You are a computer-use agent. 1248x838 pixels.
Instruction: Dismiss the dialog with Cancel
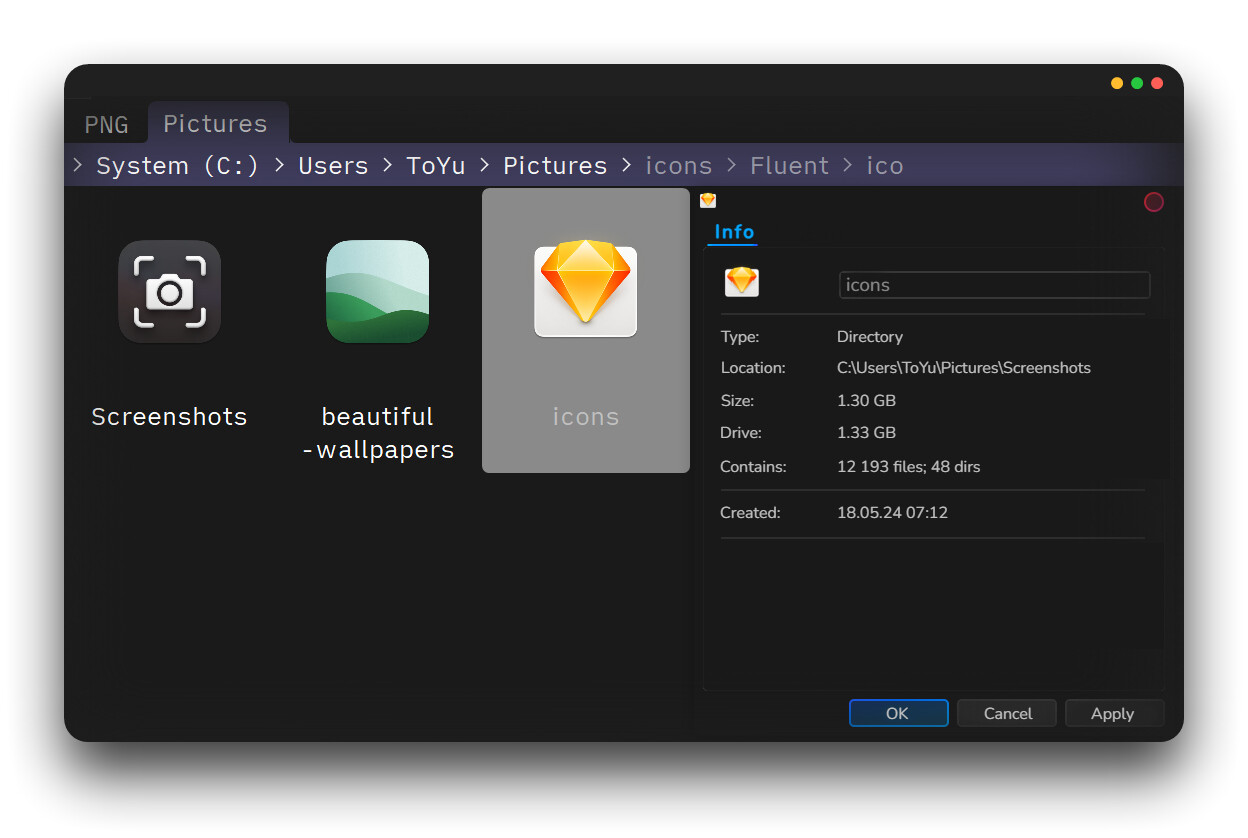(1007, 713)
